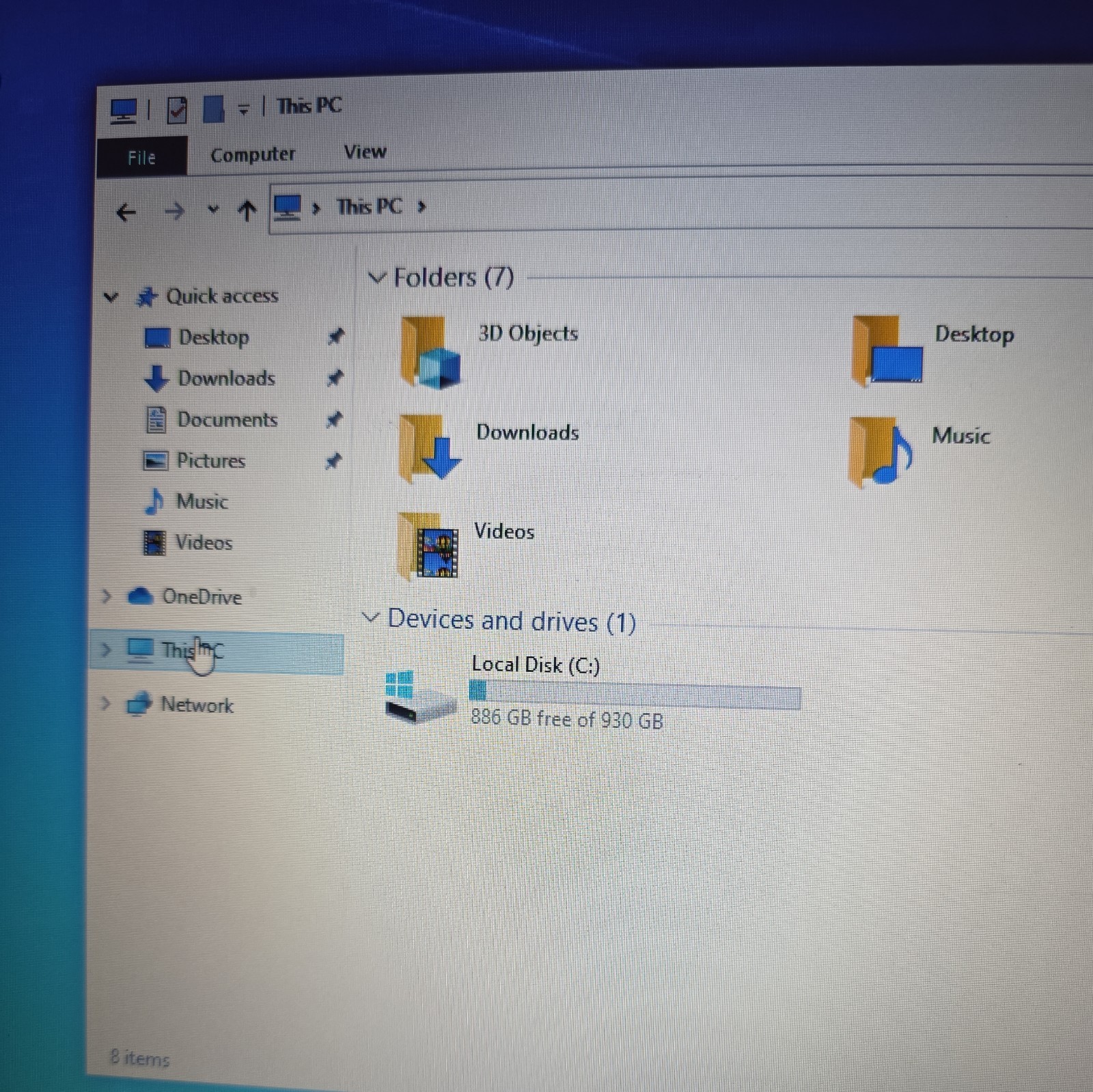Click the Properties checkmark quick access icon

[x=177, y=110]
